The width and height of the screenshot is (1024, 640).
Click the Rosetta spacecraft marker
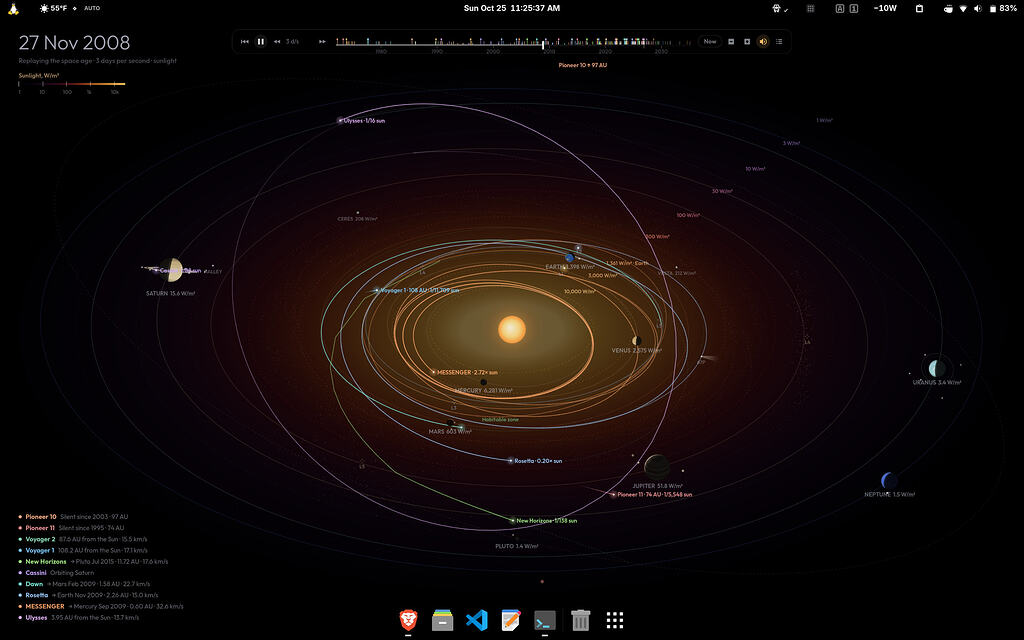pos(511,460)
